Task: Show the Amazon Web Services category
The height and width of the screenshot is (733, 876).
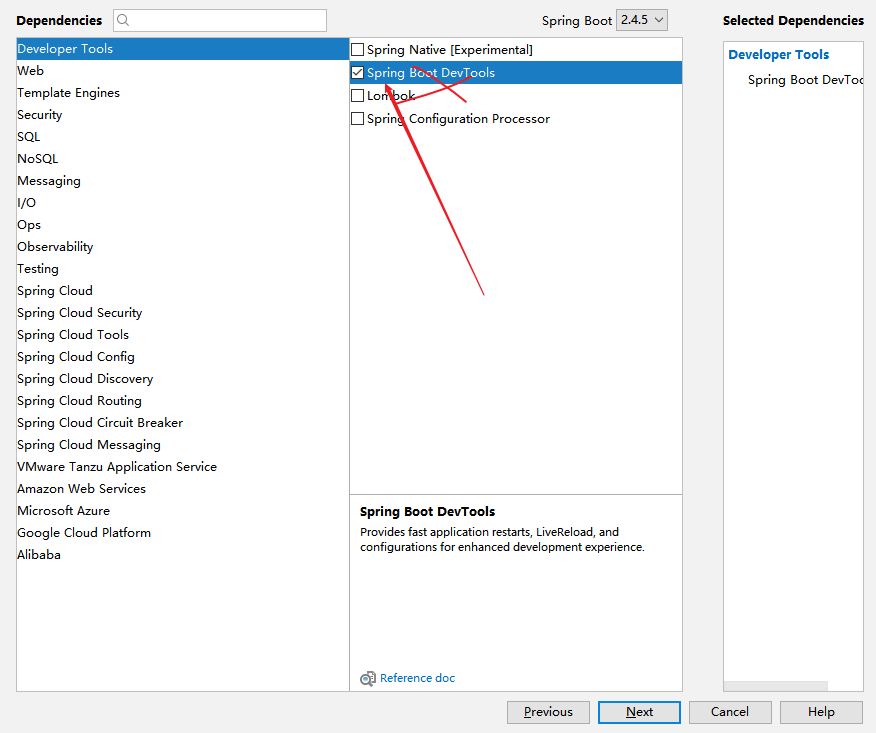Action: coord(183,488)
